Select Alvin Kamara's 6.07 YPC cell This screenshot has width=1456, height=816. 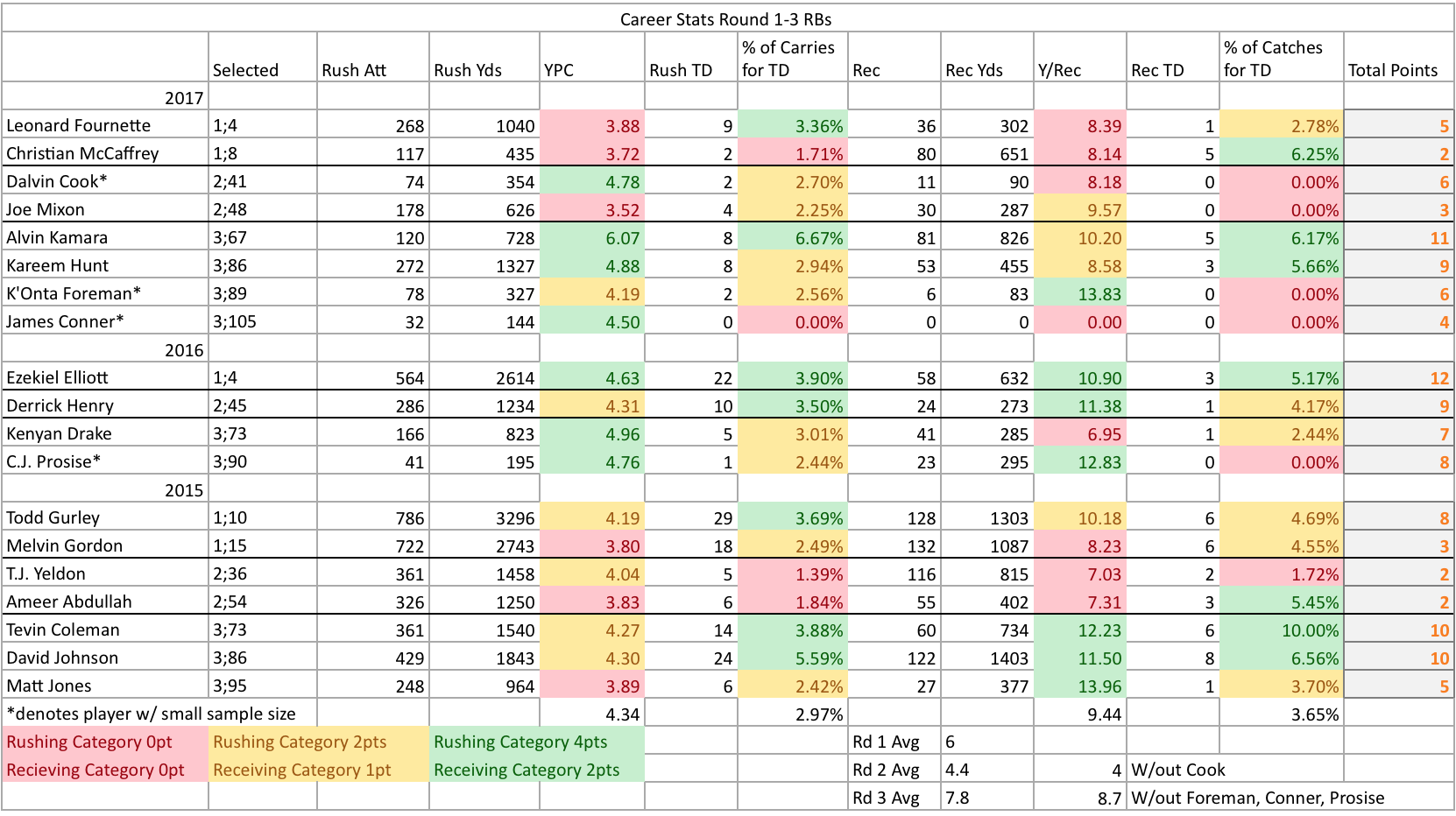pos(592,237)
